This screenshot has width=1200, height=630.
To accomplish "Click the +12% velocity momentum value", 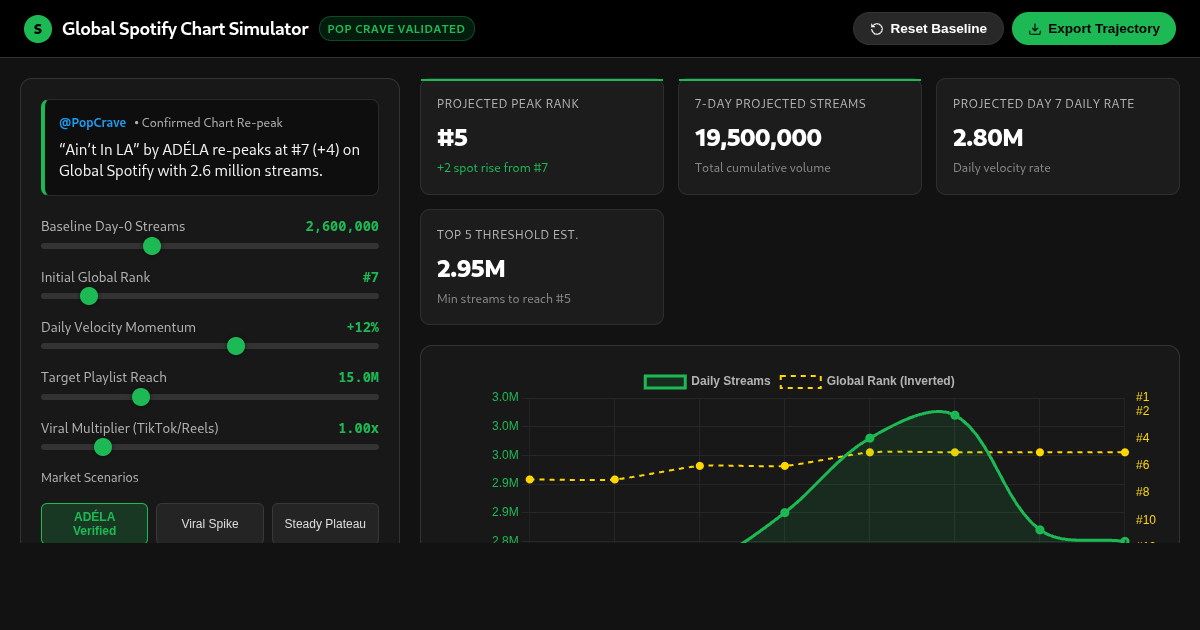I will click(362, 327).
